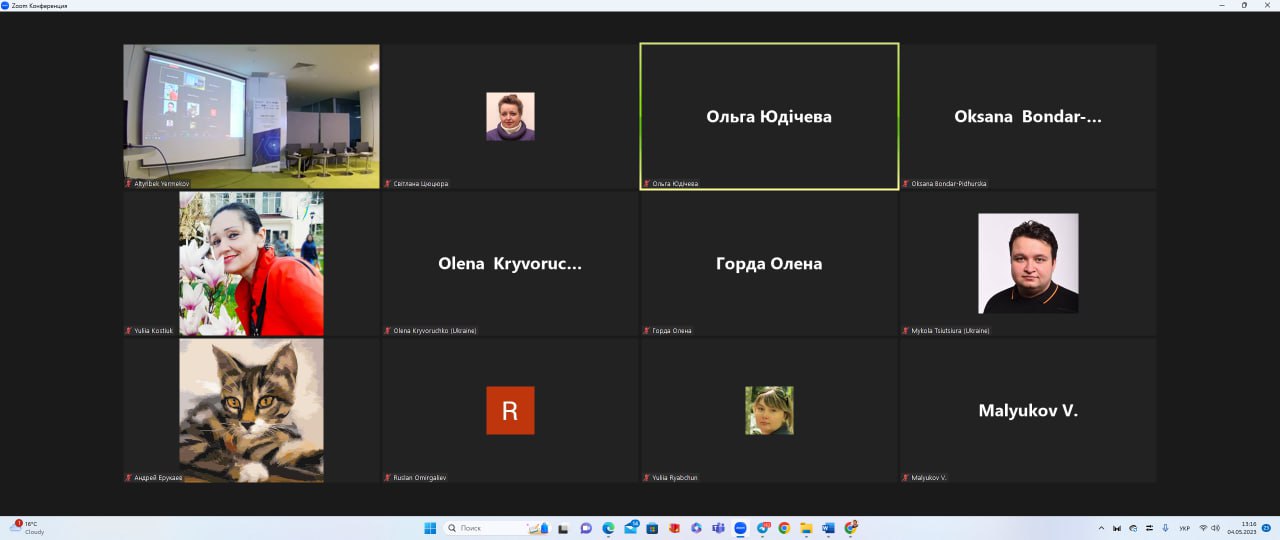Viewport: 1280px width, 540px height.
Task: Open the weather widget showing Cloudy
Action: pos(28,528)
